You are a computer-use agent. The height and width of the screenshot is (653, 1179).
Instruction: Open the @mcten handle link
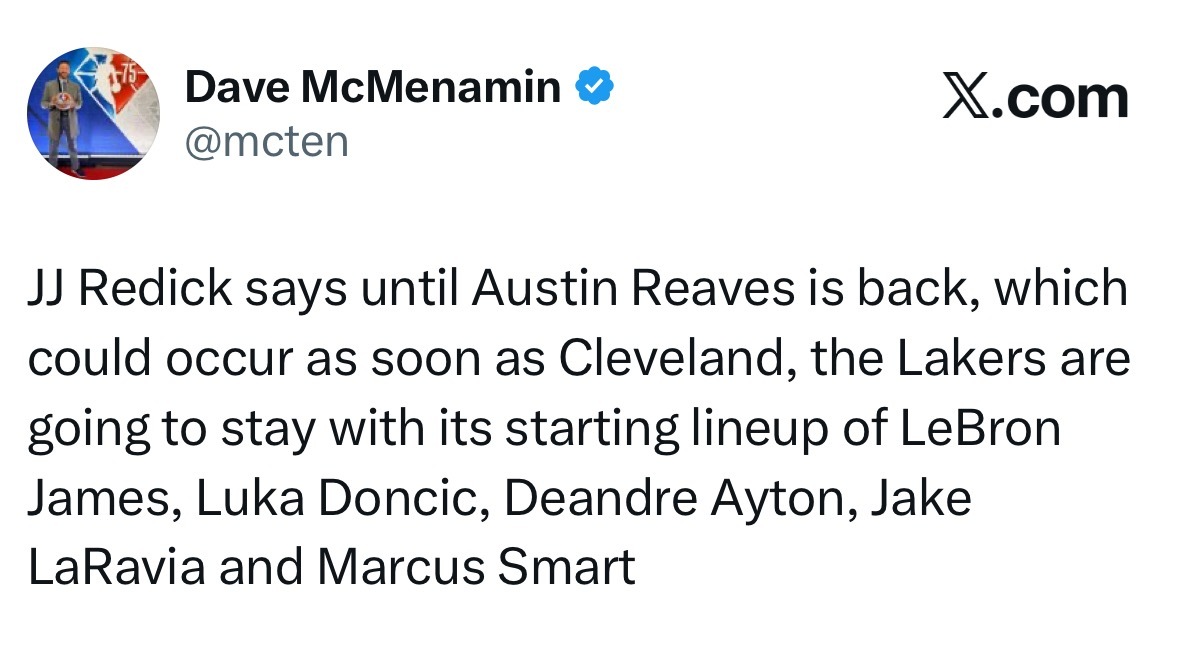point(267,141)
